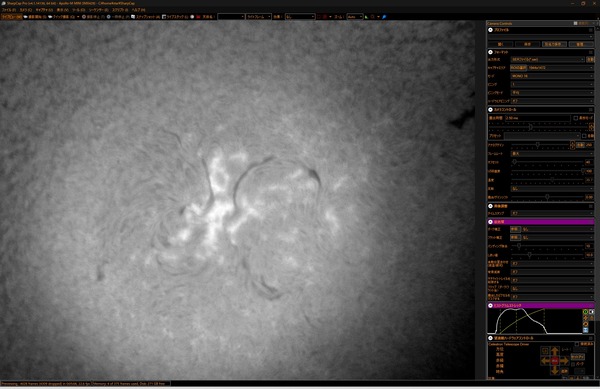Open the Format section menu icon
This screenshot has width=600, height=389.
coord(591,52)
